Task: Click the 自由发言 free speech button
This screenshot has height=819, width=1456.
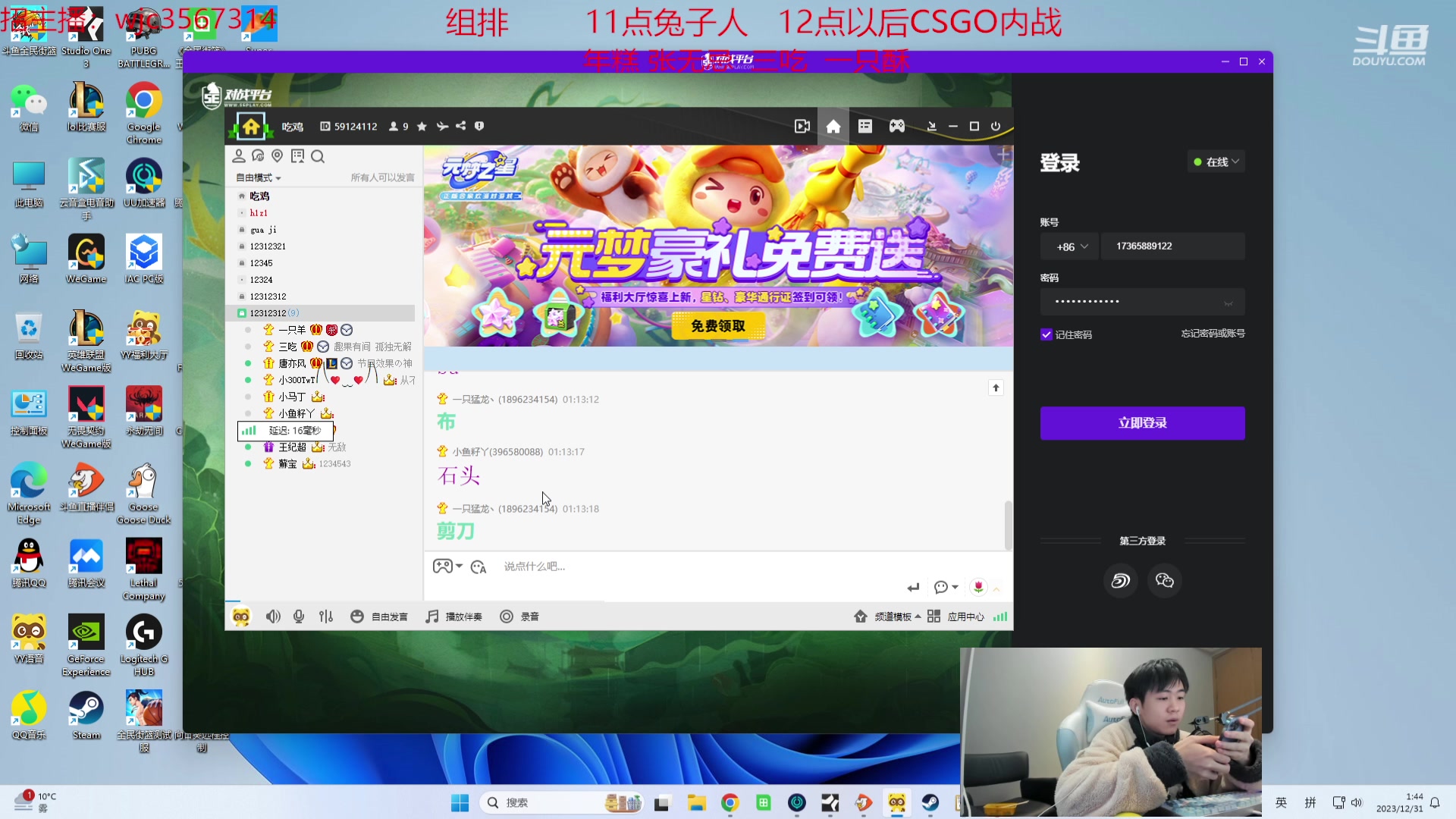Action: click(x=379, y=617)
